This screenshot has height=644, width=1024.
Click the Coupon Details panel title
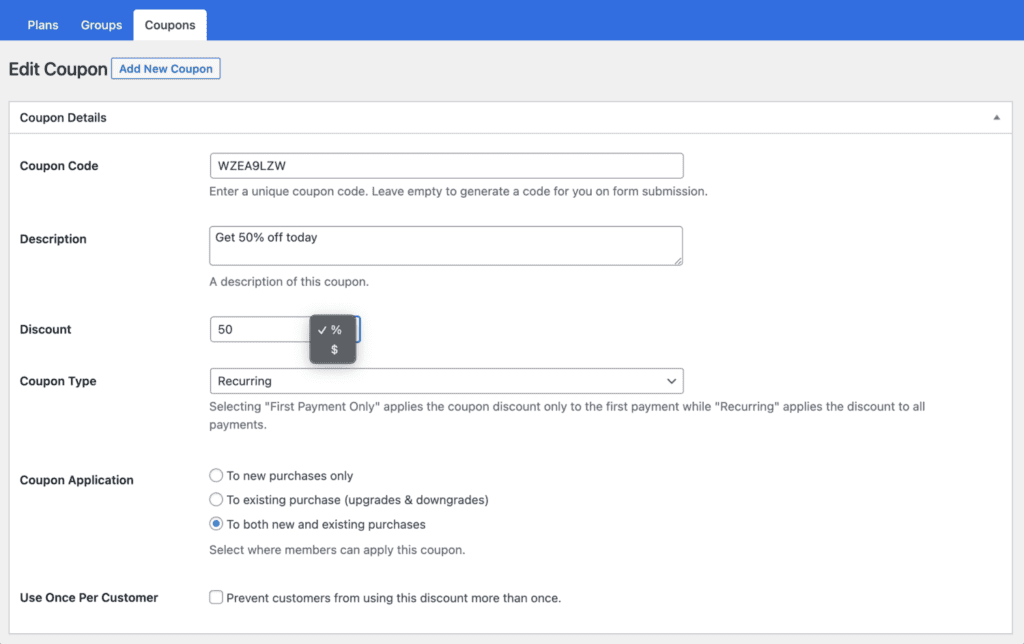tap(63, 118)
